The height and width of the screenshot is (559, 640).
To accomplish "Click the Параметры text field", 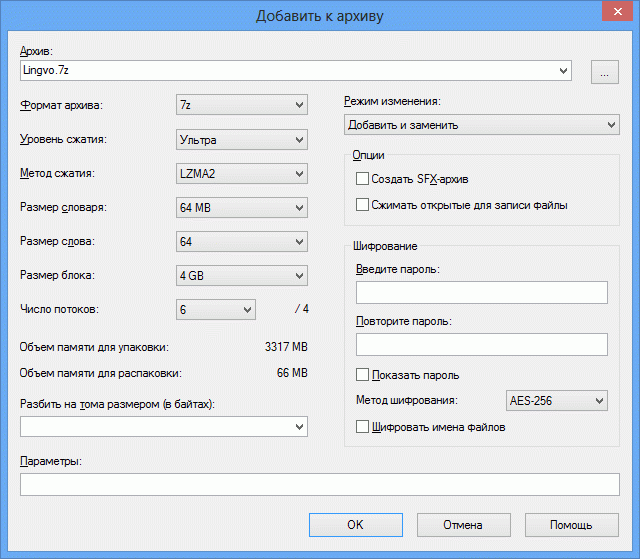I will click(x=319, y=485).
